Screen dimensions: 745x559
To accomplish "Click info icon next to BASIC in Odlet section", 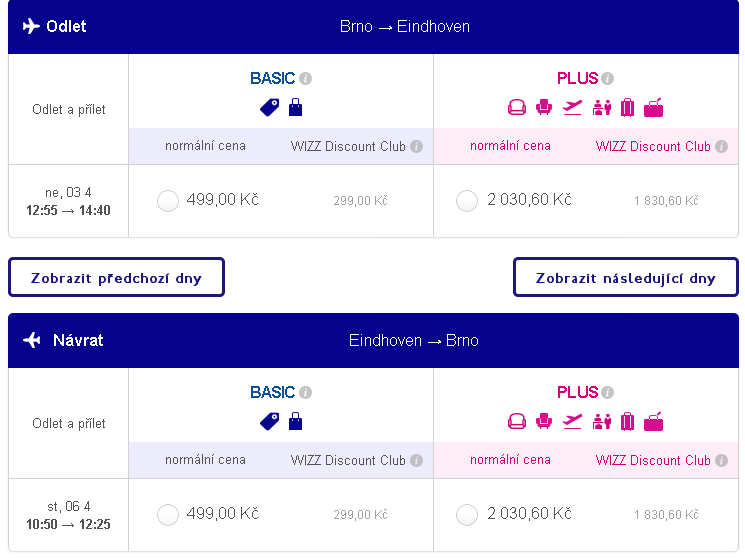I will [306, 78].
